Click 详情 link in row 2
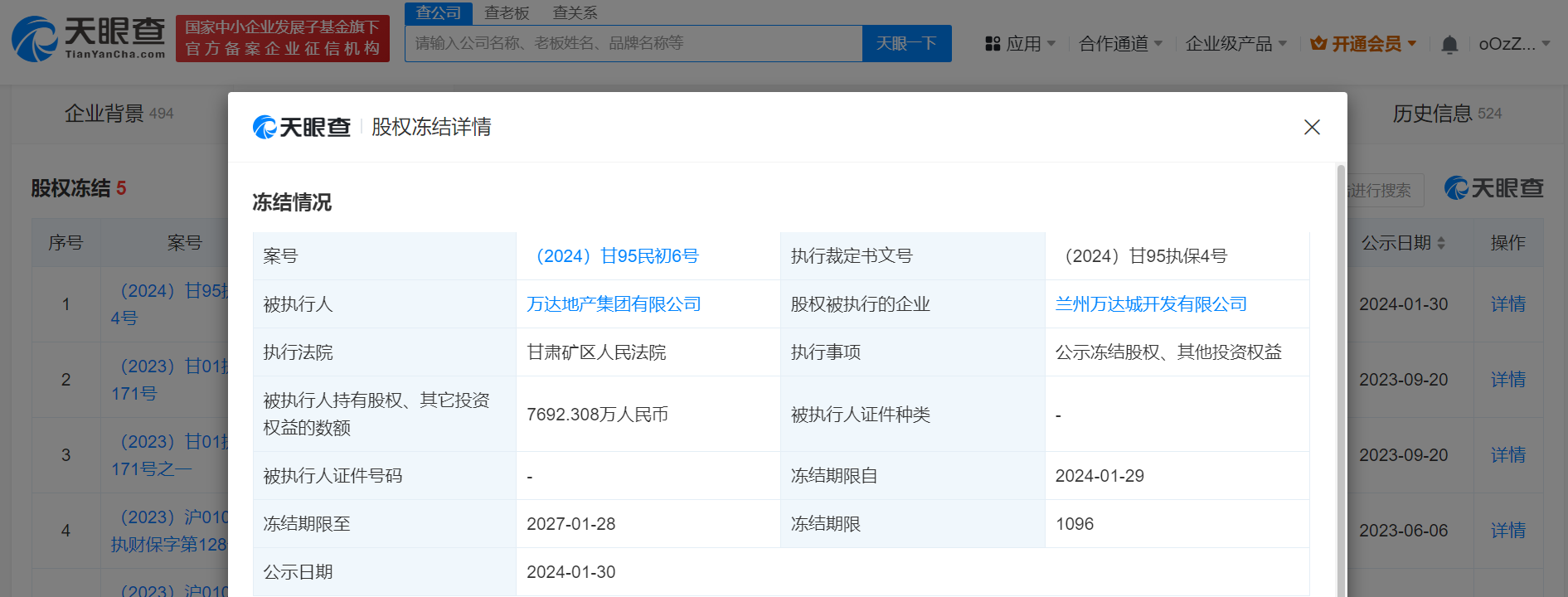The height and width of the screenshot is (597, 1568). point(1507,380)
